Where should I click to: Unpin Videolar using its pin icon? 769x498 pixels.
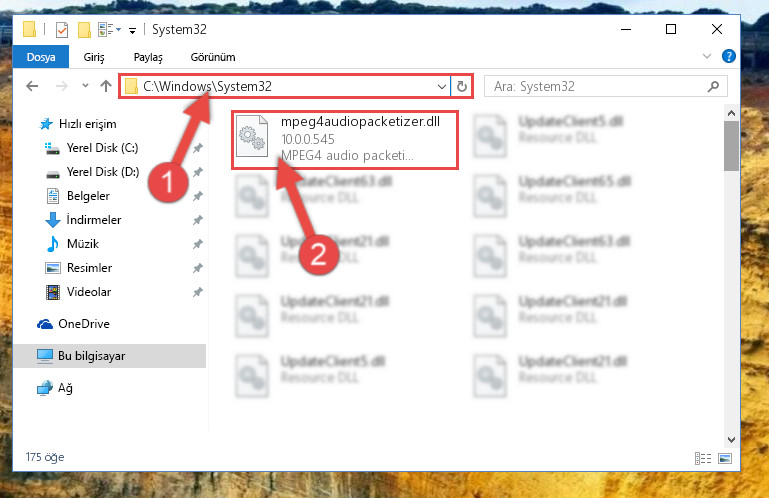tap(198, 292)
